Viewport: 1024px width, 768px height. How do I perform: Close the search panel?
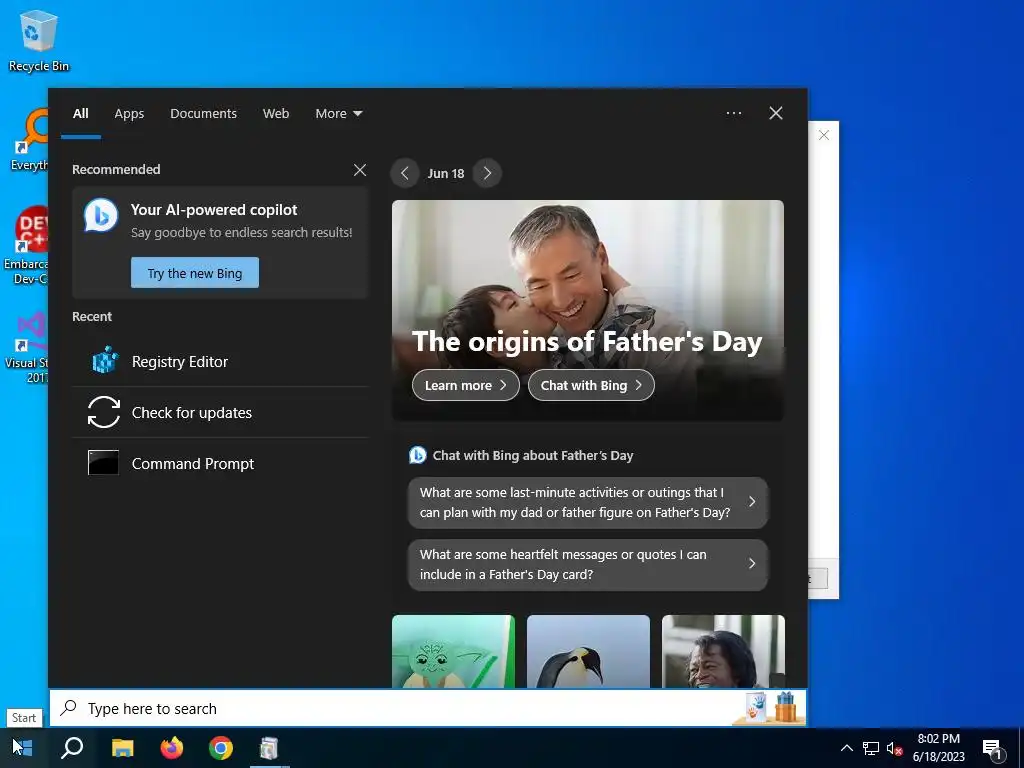(x=776, y=113)
